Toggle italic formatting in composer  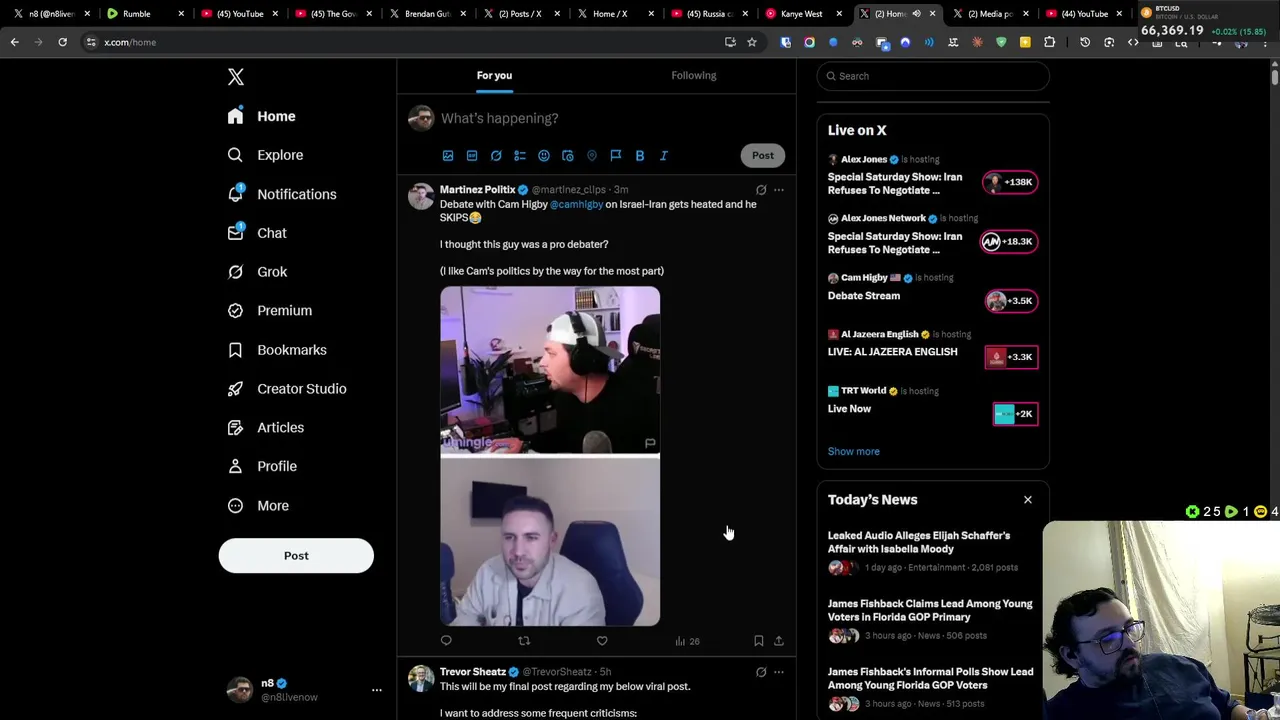point(664,156)
